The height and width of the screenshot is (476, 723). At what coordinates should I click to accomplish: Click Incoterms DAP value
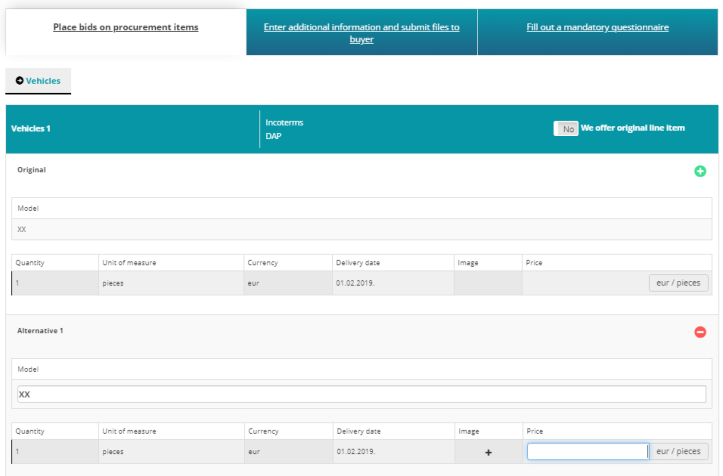273,136
